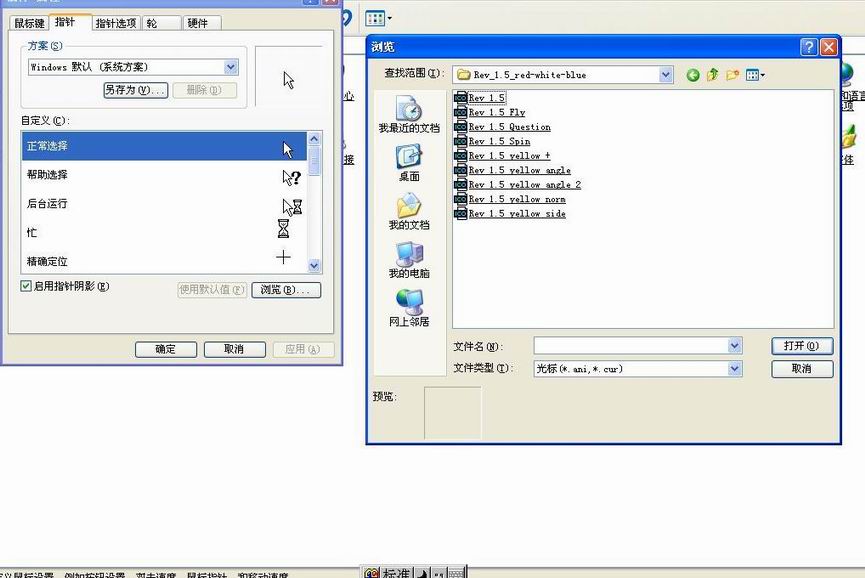The width and height of the screenshot is (865, 578).
Task: Choose the Rev 1.5 yellow norm file
Action: click(x=510, y=199)
